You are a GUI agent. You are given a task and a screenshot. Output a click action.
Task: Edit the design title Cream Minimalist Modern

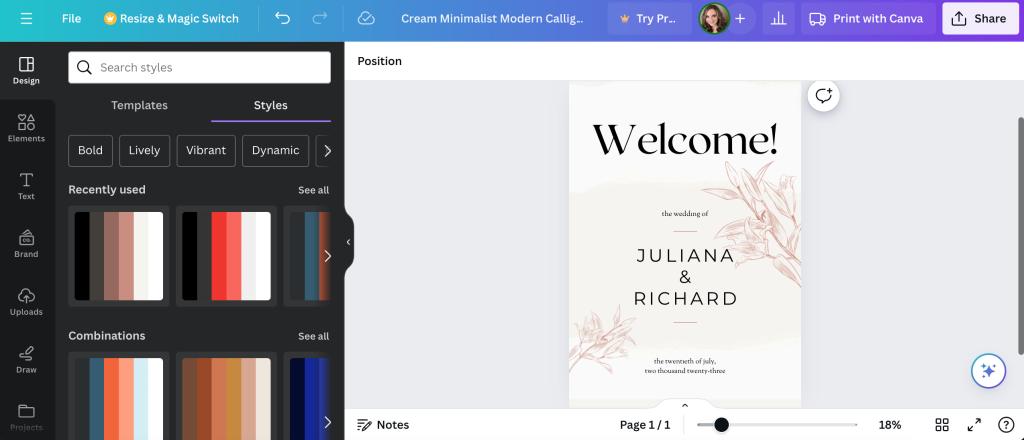pos(492,18)
